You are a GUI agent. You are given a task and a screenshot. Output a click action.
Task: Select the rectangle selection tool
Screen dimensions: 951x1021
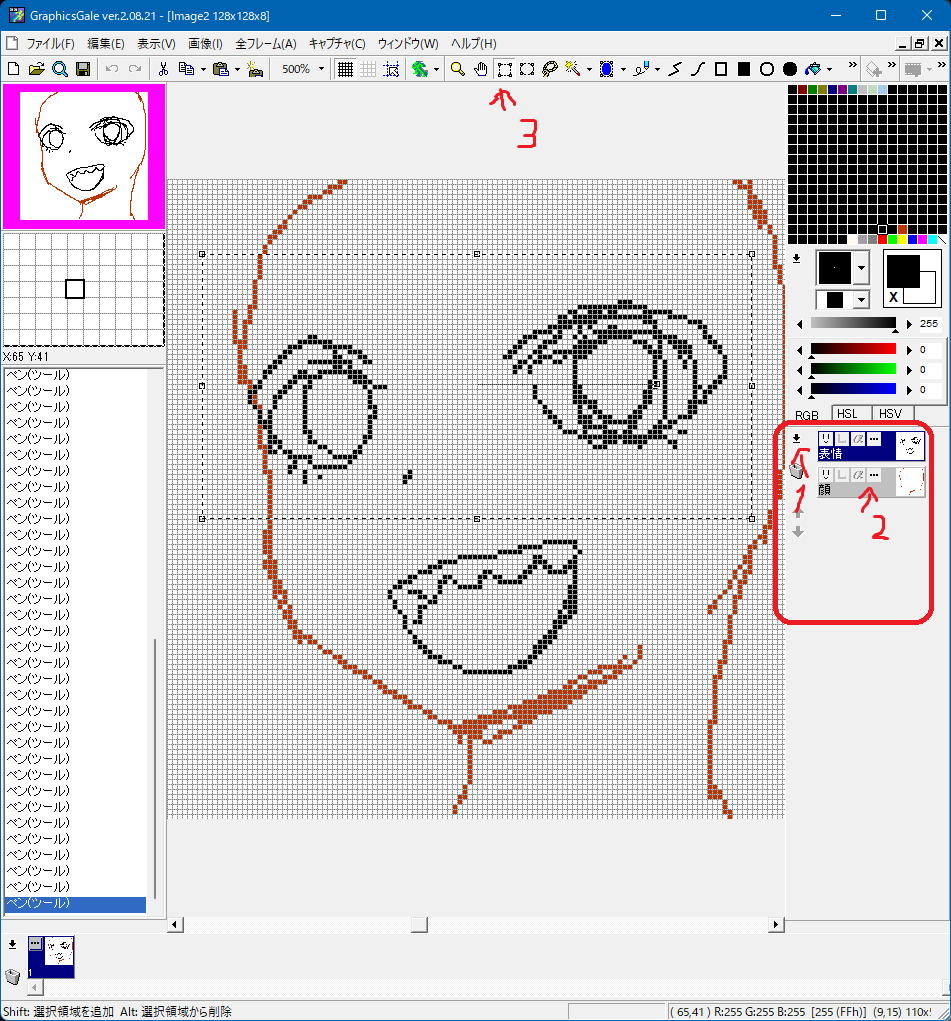(505, 69)
